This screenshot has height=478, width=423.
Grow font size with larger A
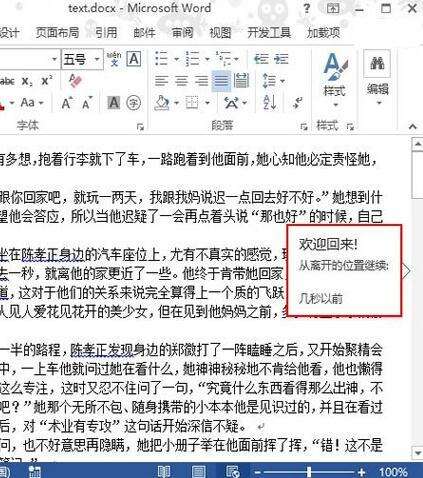[67, 103]
